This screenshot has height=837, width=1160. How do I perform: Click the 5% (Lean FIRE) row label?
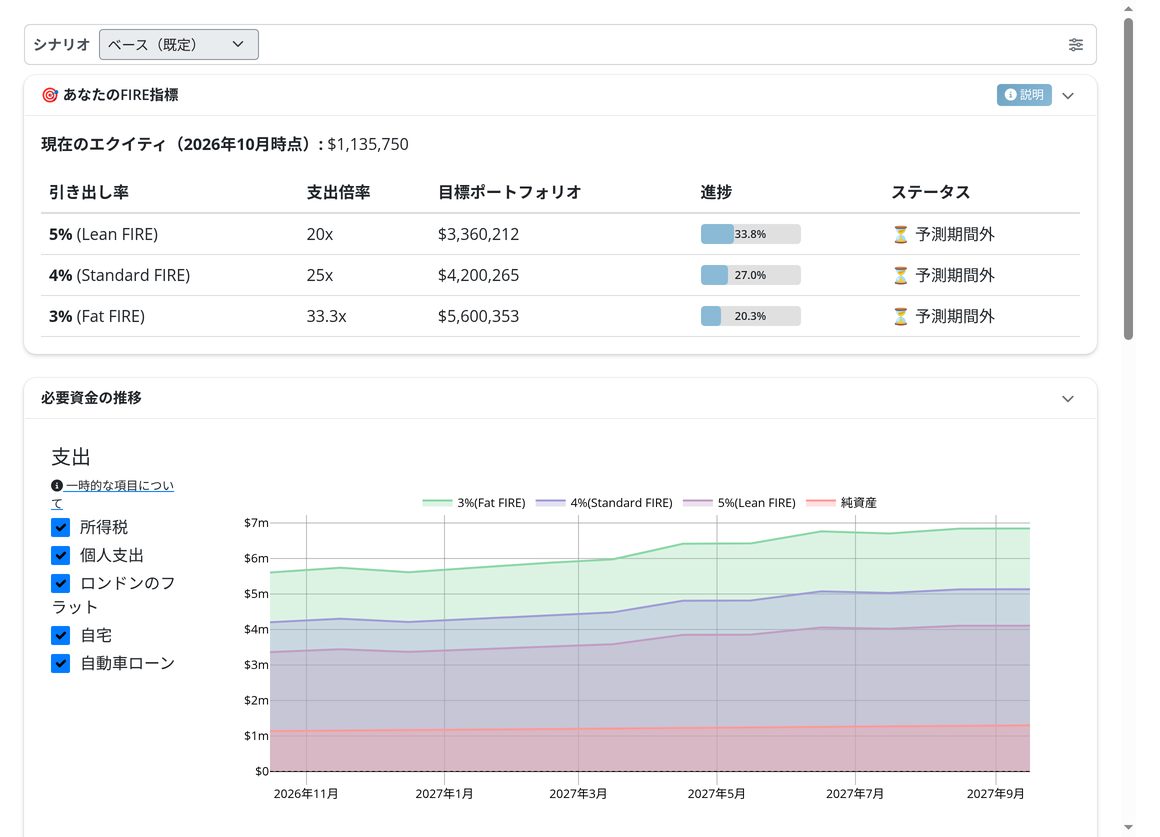coord(104,235)
